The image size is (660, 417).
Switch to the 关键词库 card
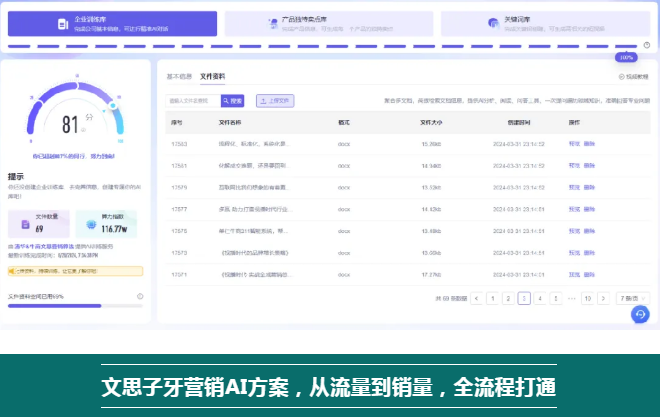click(x=546, y=24)
